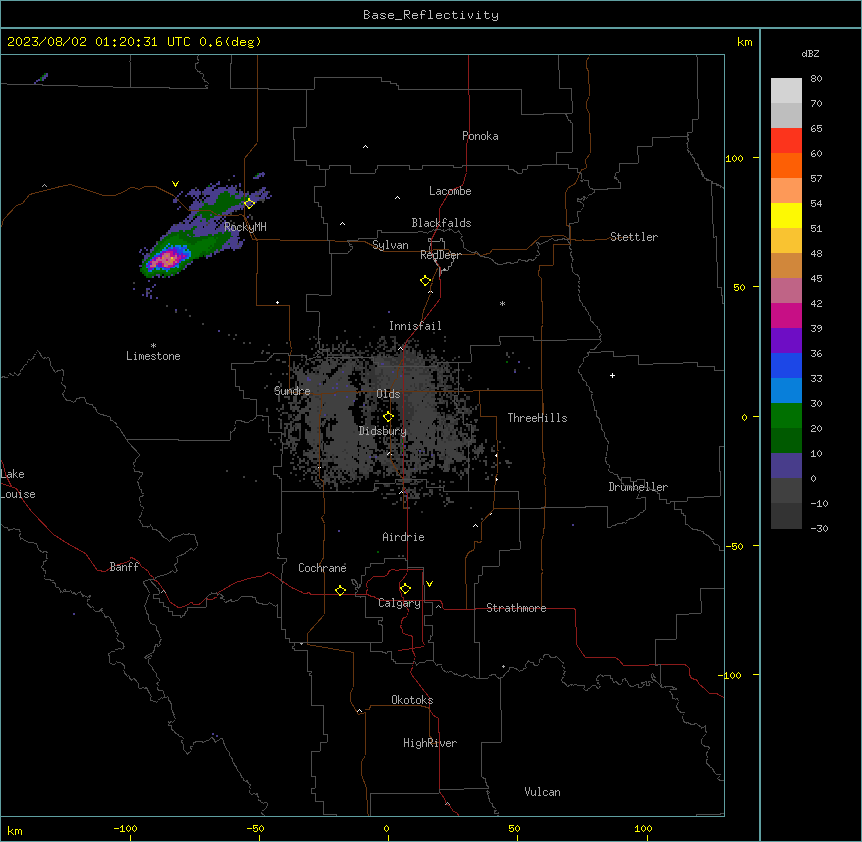The width and height of the screenshot is (862, 842).
Task: Click the yellow diamond marker south of RedDeer
Action: click(x=426, y=281)
